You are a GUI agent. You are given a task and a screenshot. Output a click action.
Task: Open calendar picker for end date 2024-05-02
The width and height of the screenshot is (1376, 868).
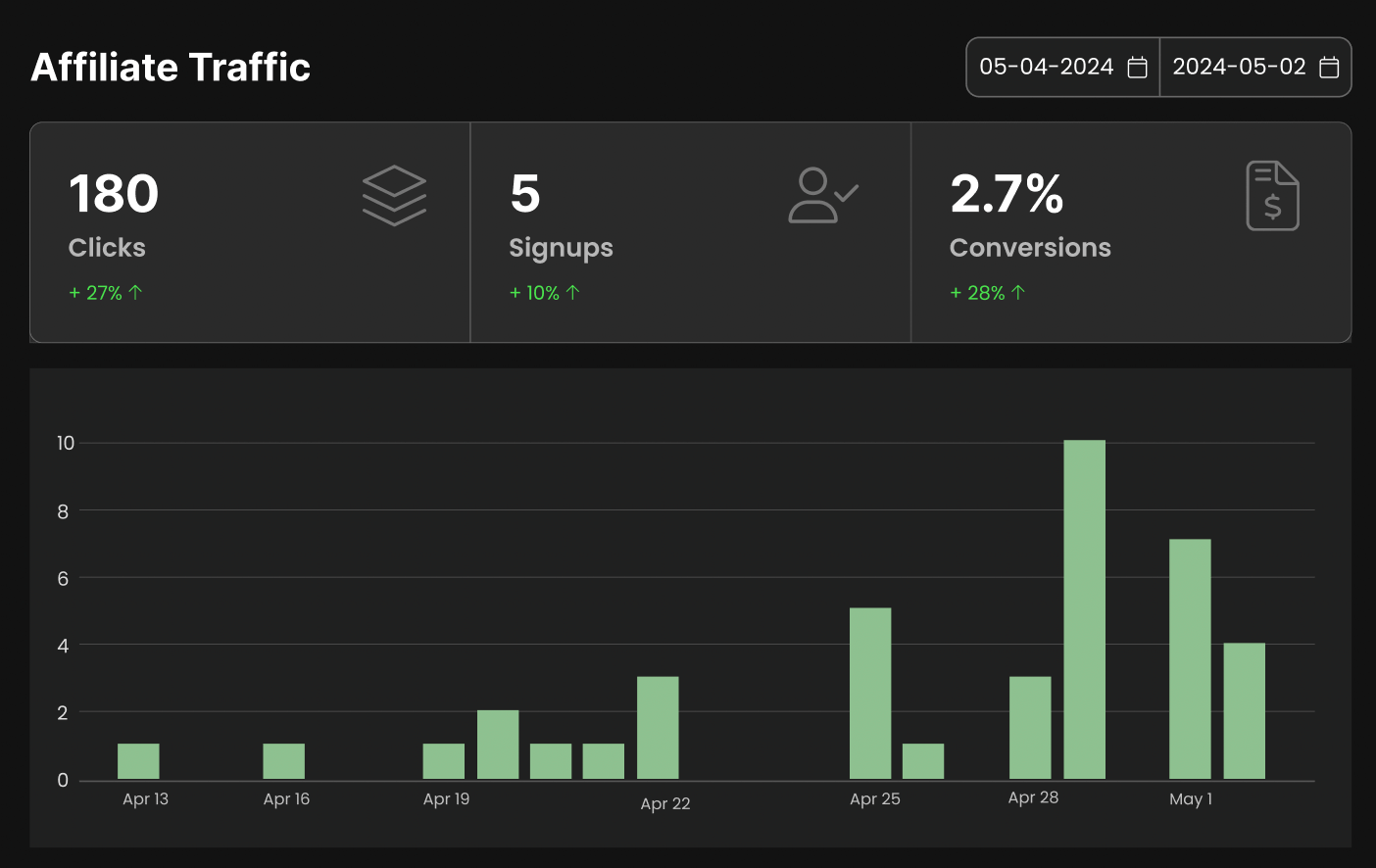point(1329,68)
